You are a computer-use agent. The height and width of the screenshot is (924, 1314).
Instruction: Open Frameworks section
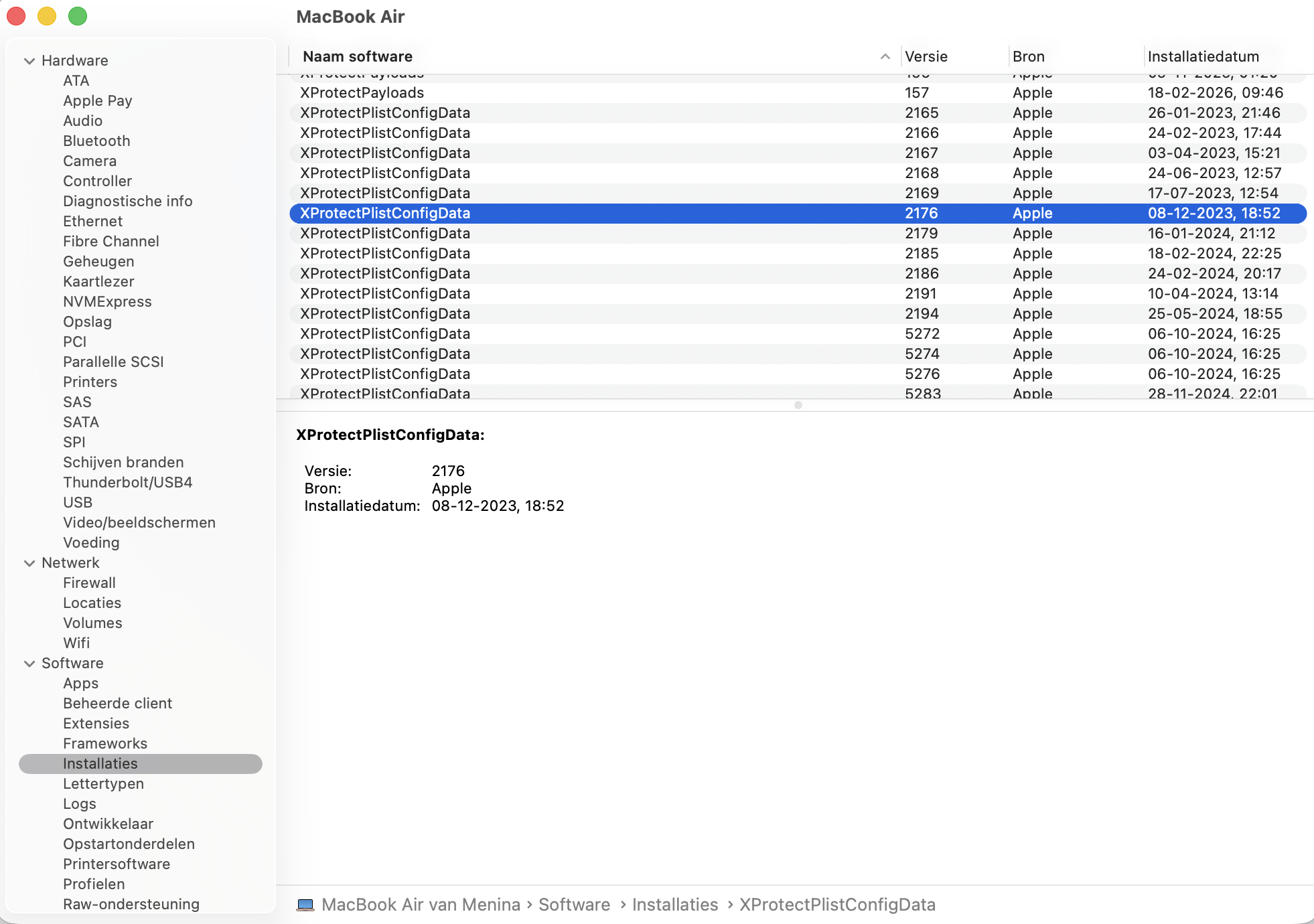(105, 744)
